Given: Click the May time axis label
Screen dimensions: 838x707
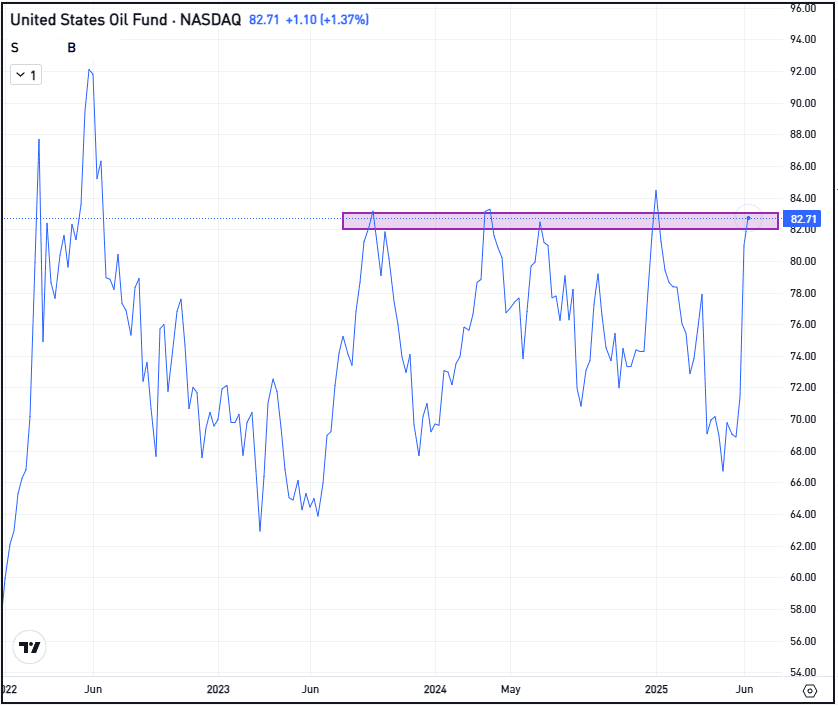Looking at the screenshot, I should [510, 689].
